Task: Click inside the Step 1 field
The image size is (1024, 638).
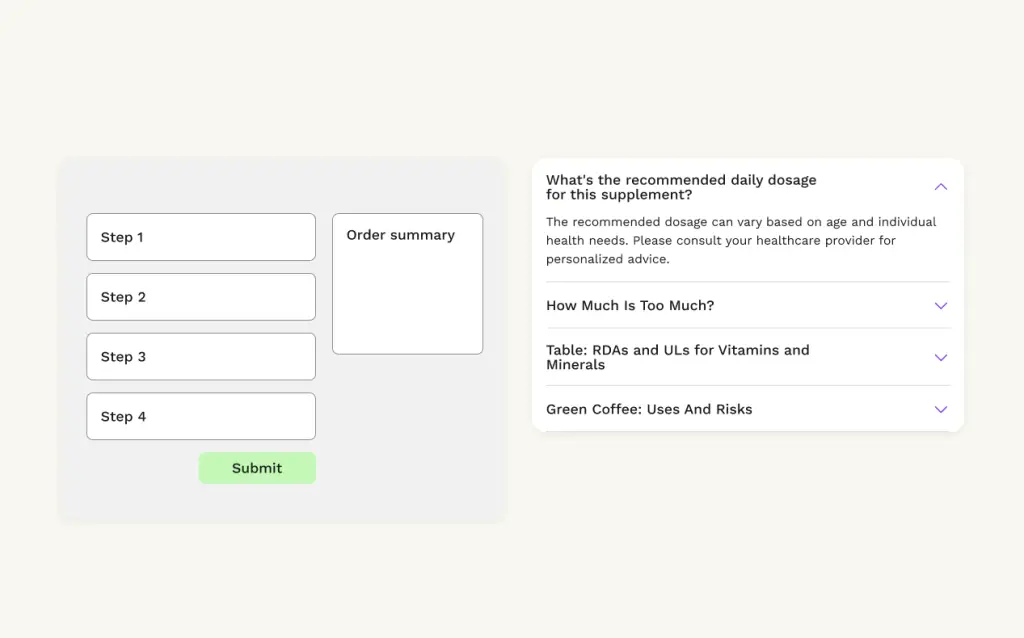Action: click(201, 237)
